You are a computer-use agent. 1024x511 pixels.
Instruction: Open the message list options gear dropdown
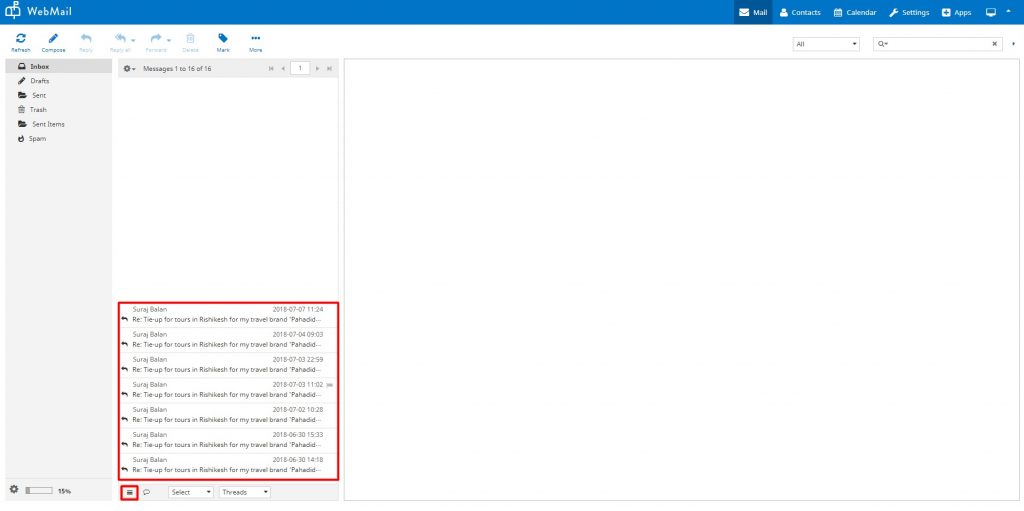pos(129,68)
